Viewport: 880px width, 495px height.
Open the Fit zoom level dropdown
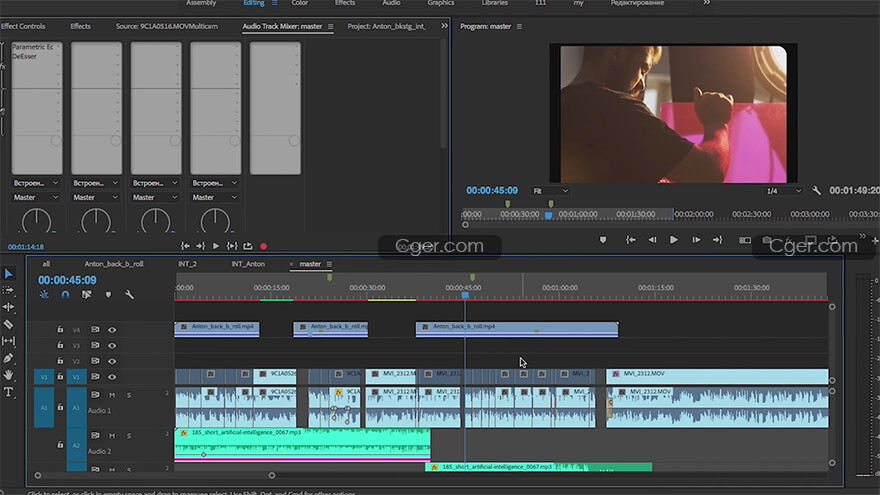click(551, 191)
